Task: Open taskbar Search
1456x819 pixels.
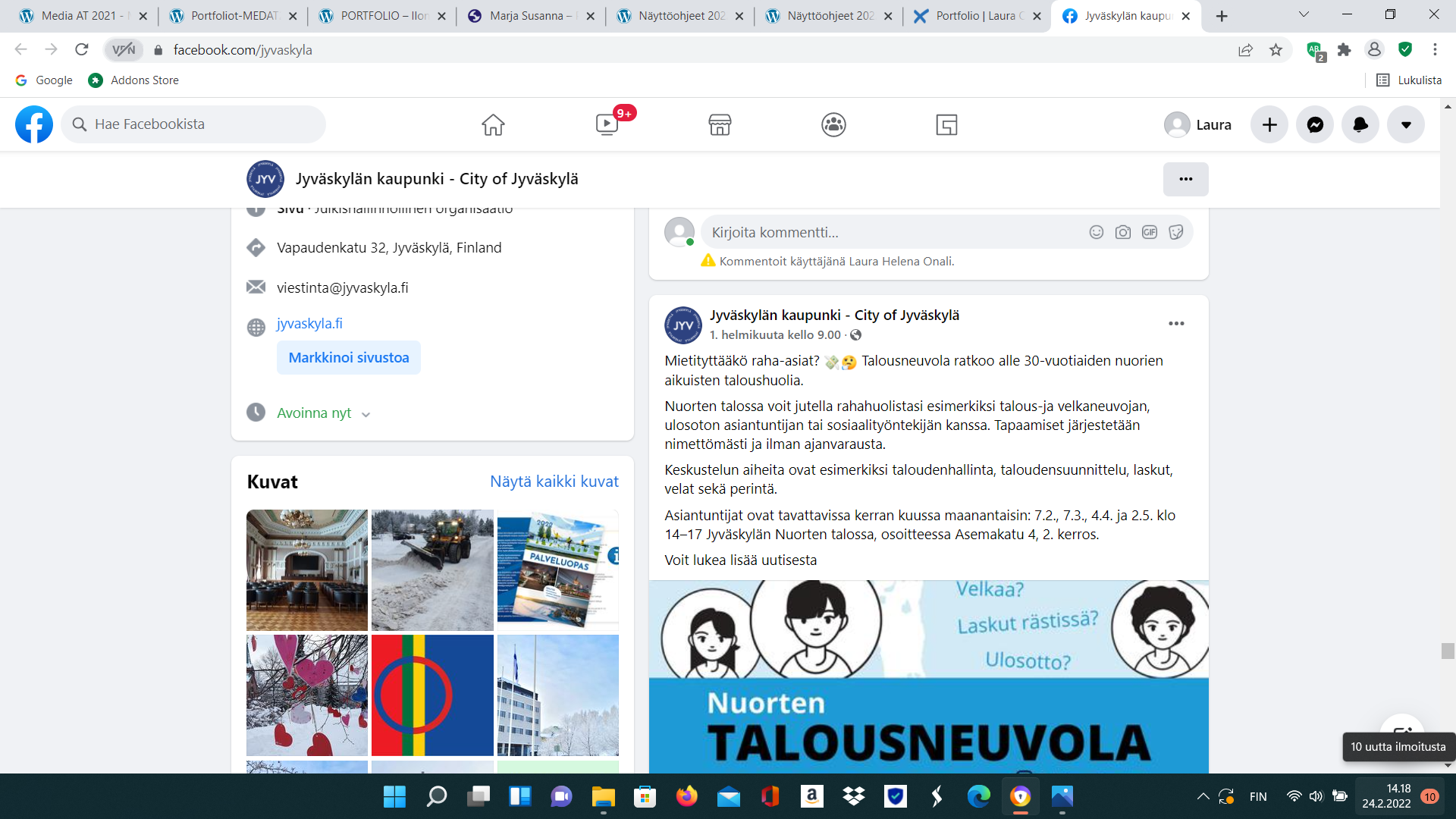Action: [x=437, y=796]
